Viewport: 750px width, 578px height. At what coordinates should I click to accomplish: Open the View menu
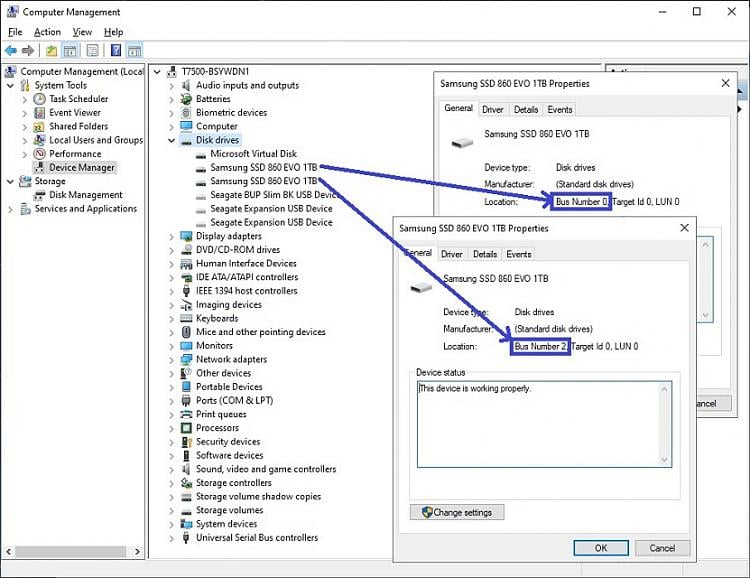(x=82, y=32)
